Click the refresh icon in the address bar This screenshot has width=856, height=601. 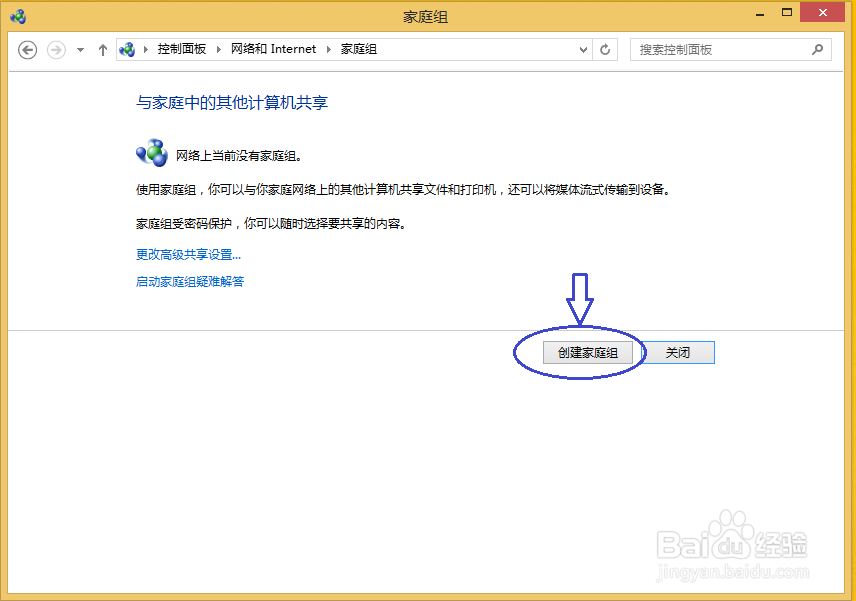[x=605, y=49]
